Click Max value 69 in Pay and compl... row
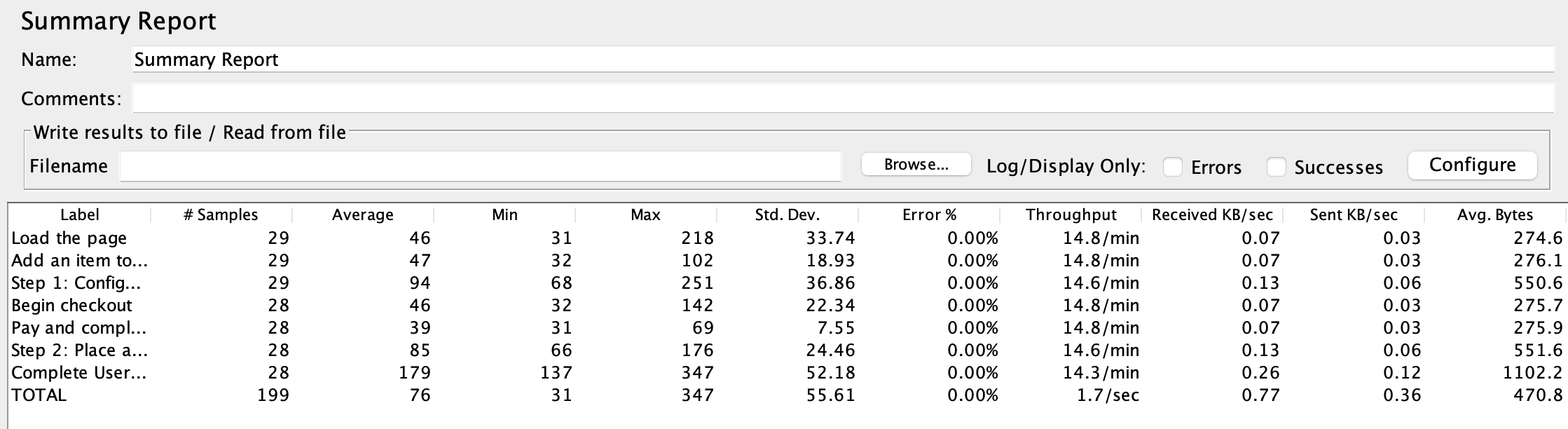Viewport: 1568px width, 429px height. [703, 328]
